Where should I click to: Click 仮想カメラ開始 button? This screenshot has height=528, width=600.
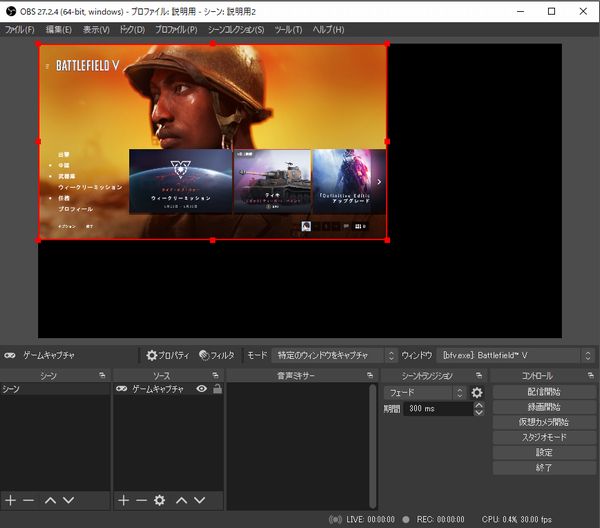tap(544, 422)
